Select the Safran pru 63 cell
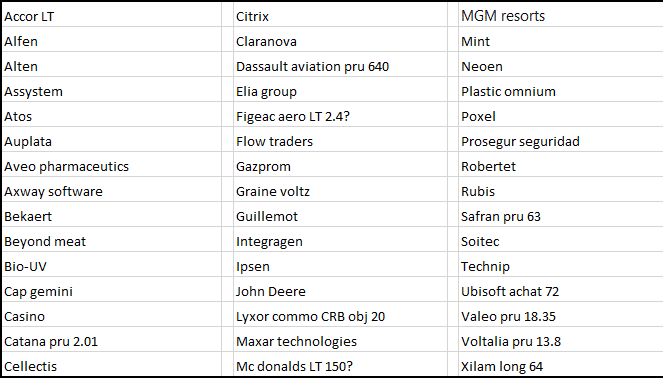Image resolution: width=663 pixels, height=378 pixels. coord(561,216)
